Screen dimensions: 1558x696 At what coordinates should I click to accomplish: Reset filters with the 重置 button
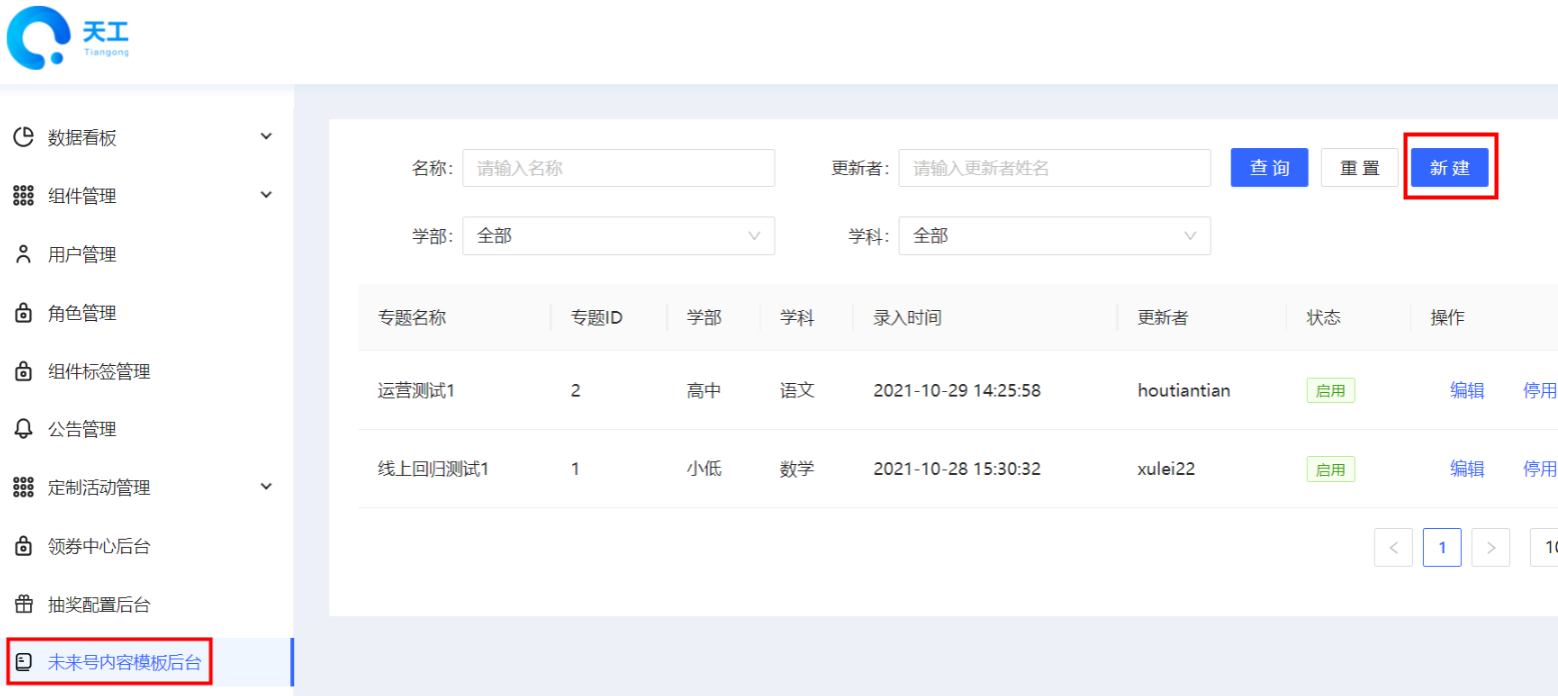[1359, 168]
